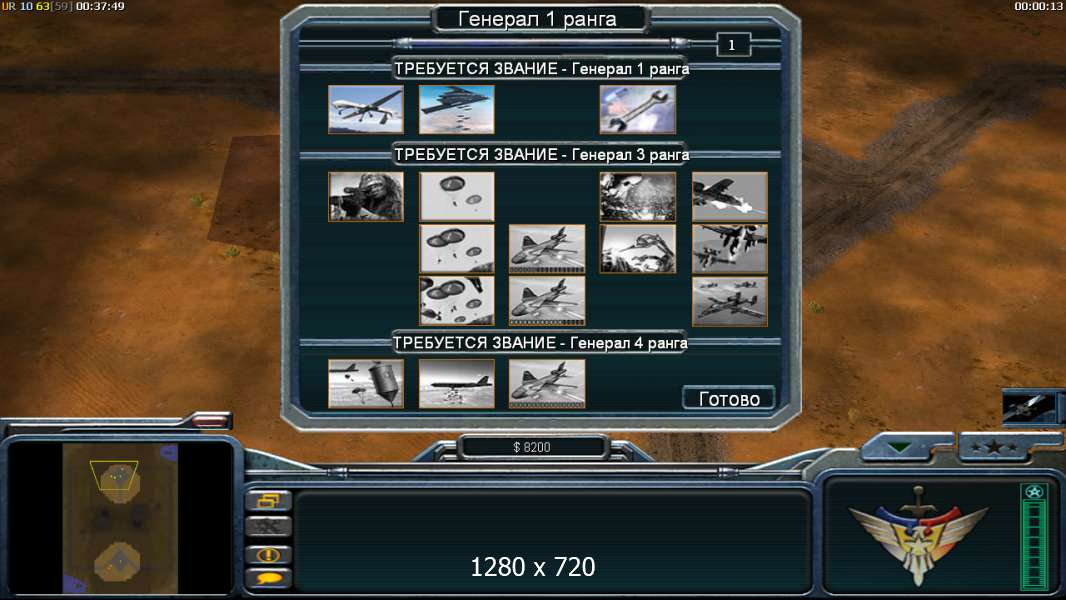Select the camouflaged sniper Pathfinder icon
The image size is (1066, 600).
pyautogui.click(x=366, y=196)
